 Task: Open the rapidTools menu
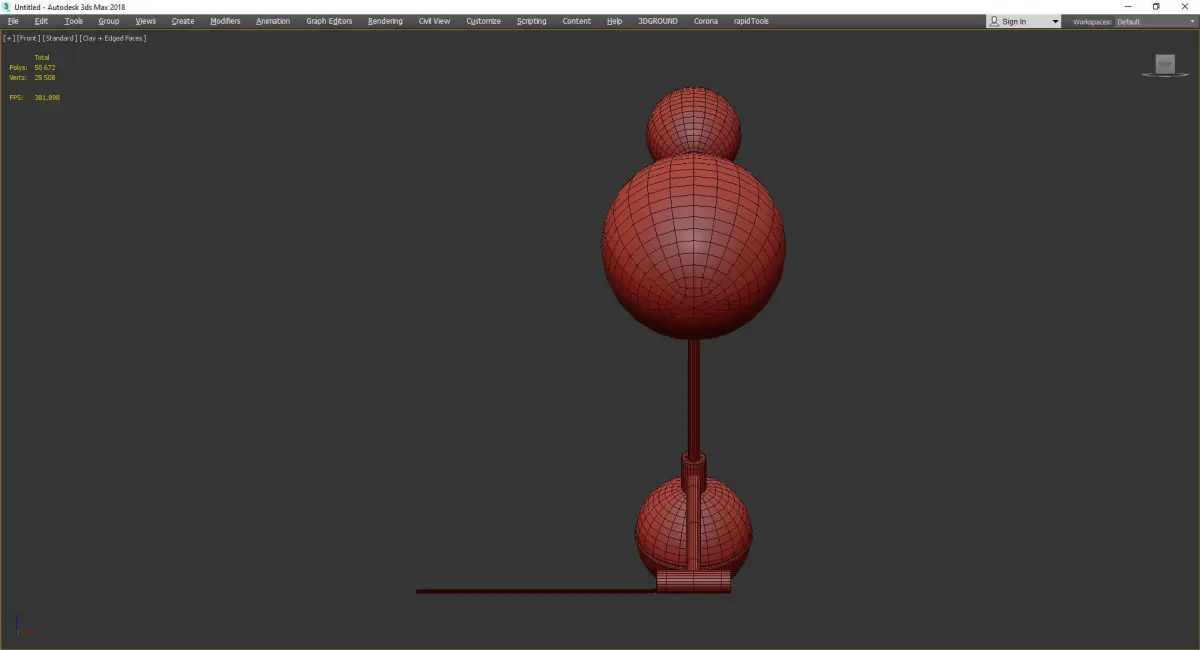pyautogui.click(x=751, y=21)
